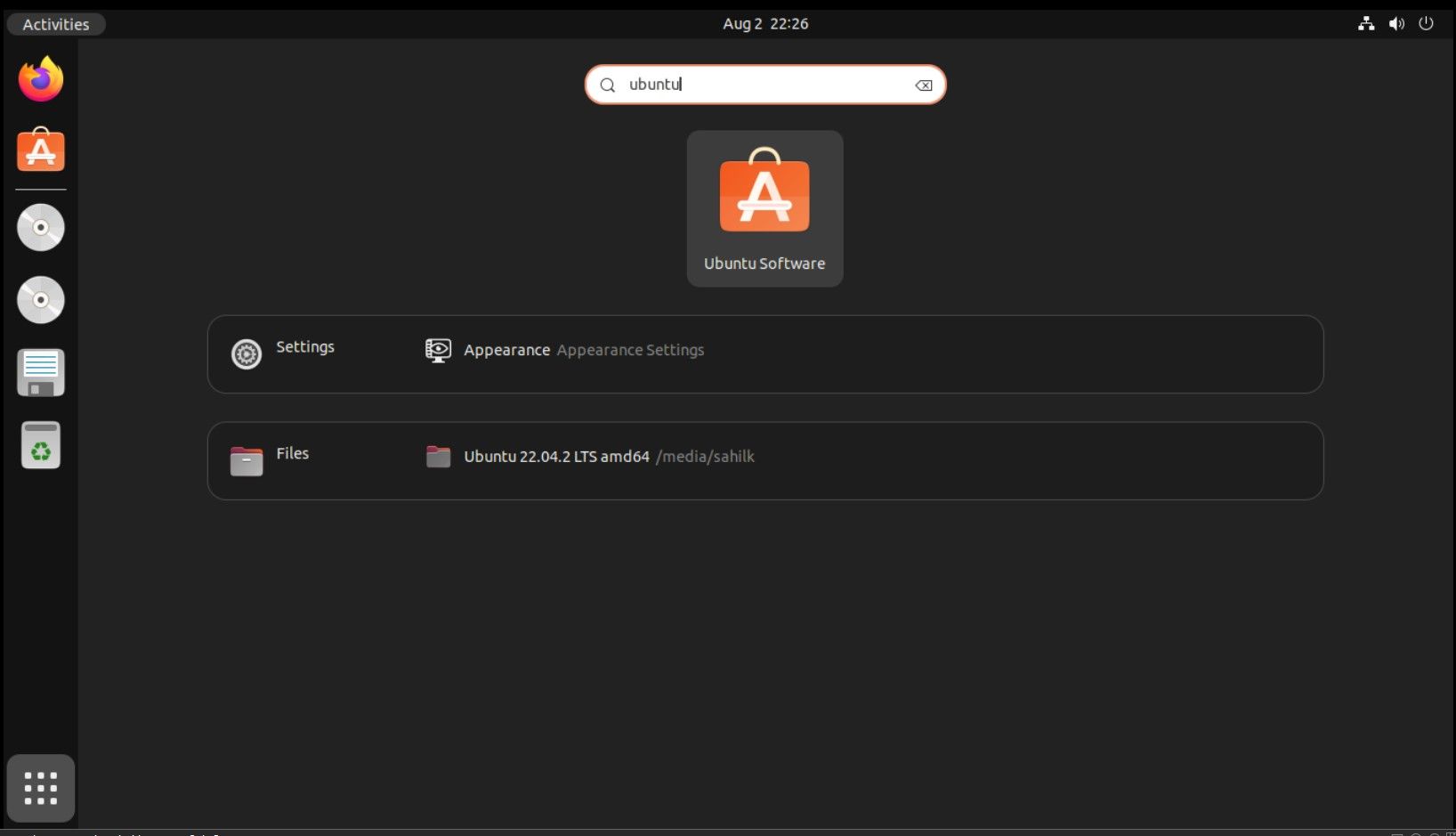This screenshot has width=1456, height=836.
Task: Open the calendar via Aug 2 22:26 clock
Action: pyautogui.click(x=764, y=24)
